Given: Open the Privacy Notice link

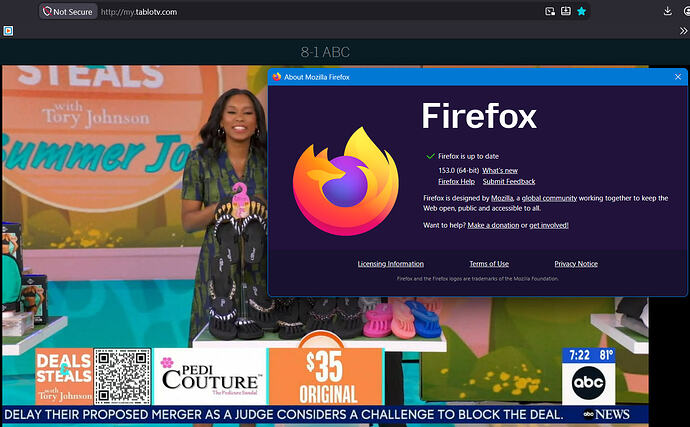Looking at the screenshot, I should point(576,264).
